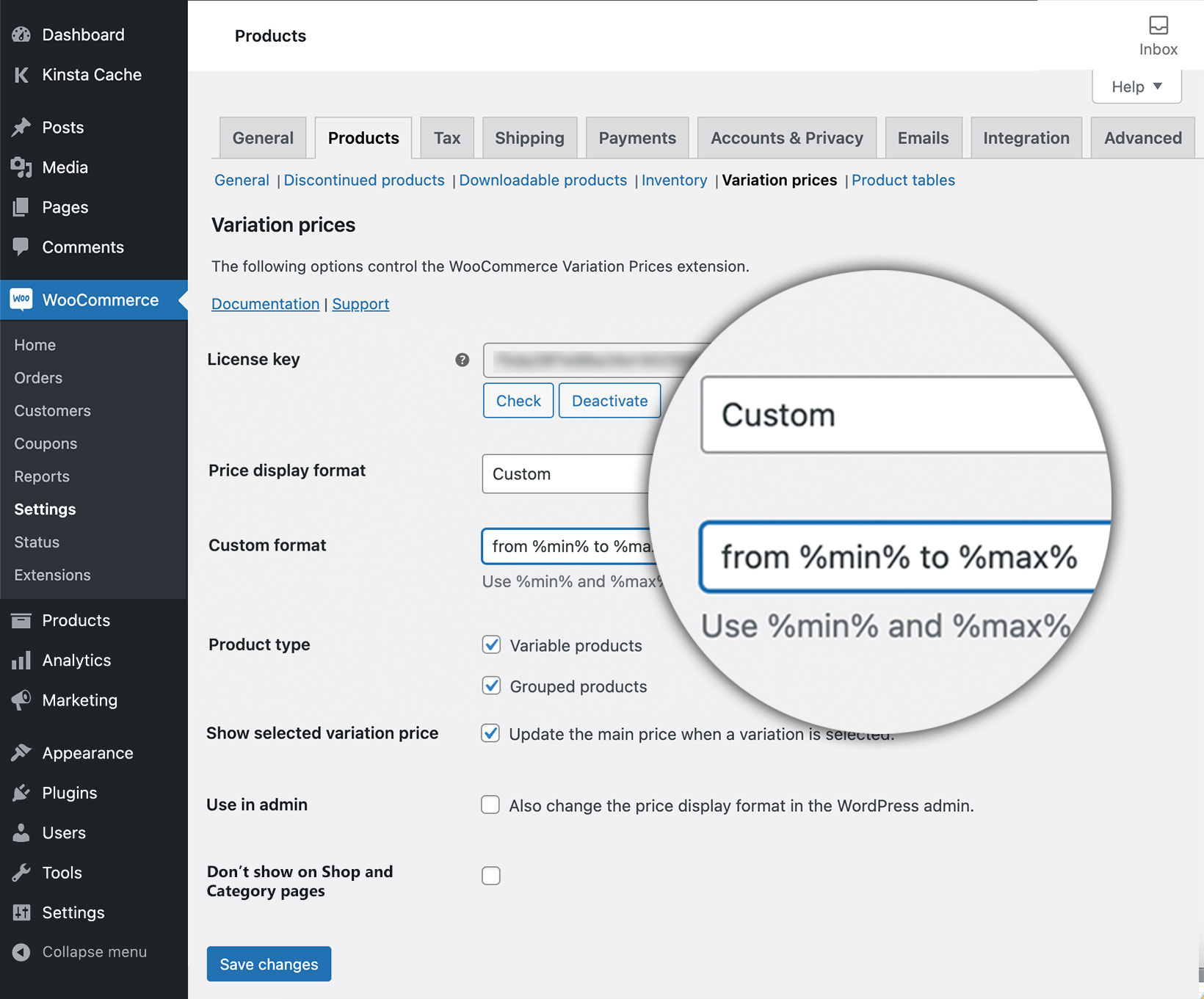
Task: Click the Check license button
Action: tap(518, 401)
